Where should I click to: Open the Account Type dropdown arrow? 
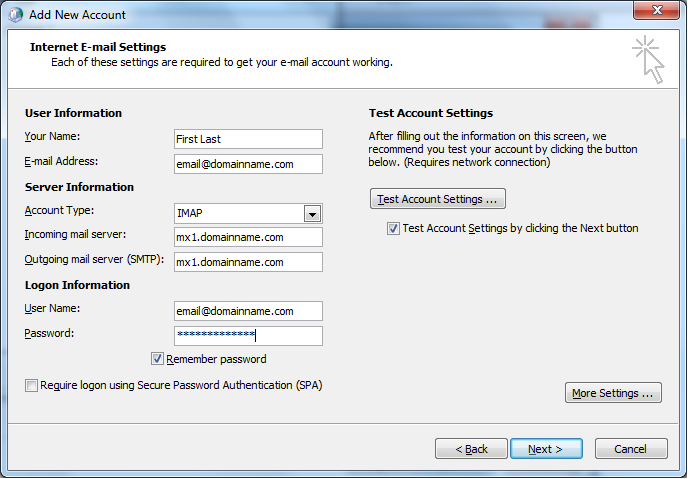[x=312, y=213]
